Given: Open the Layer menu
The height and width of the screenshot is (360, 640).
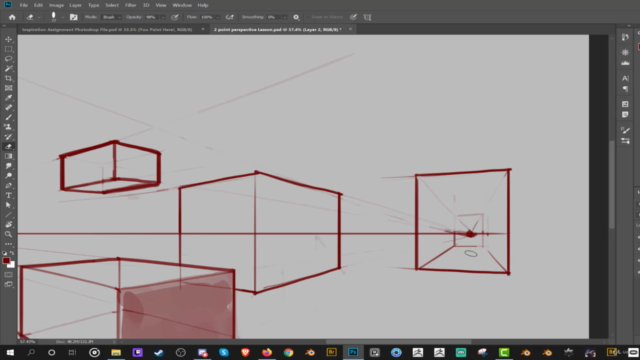Looking at the screenshot, I should point(75,5).
